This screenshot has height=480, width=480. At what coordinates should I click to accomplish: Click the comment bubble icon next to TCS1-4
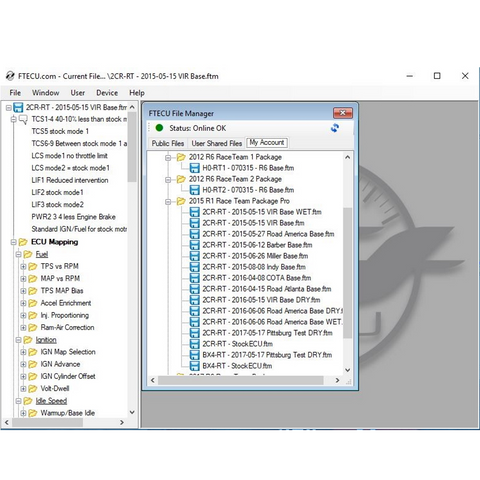tap(23, 119)
